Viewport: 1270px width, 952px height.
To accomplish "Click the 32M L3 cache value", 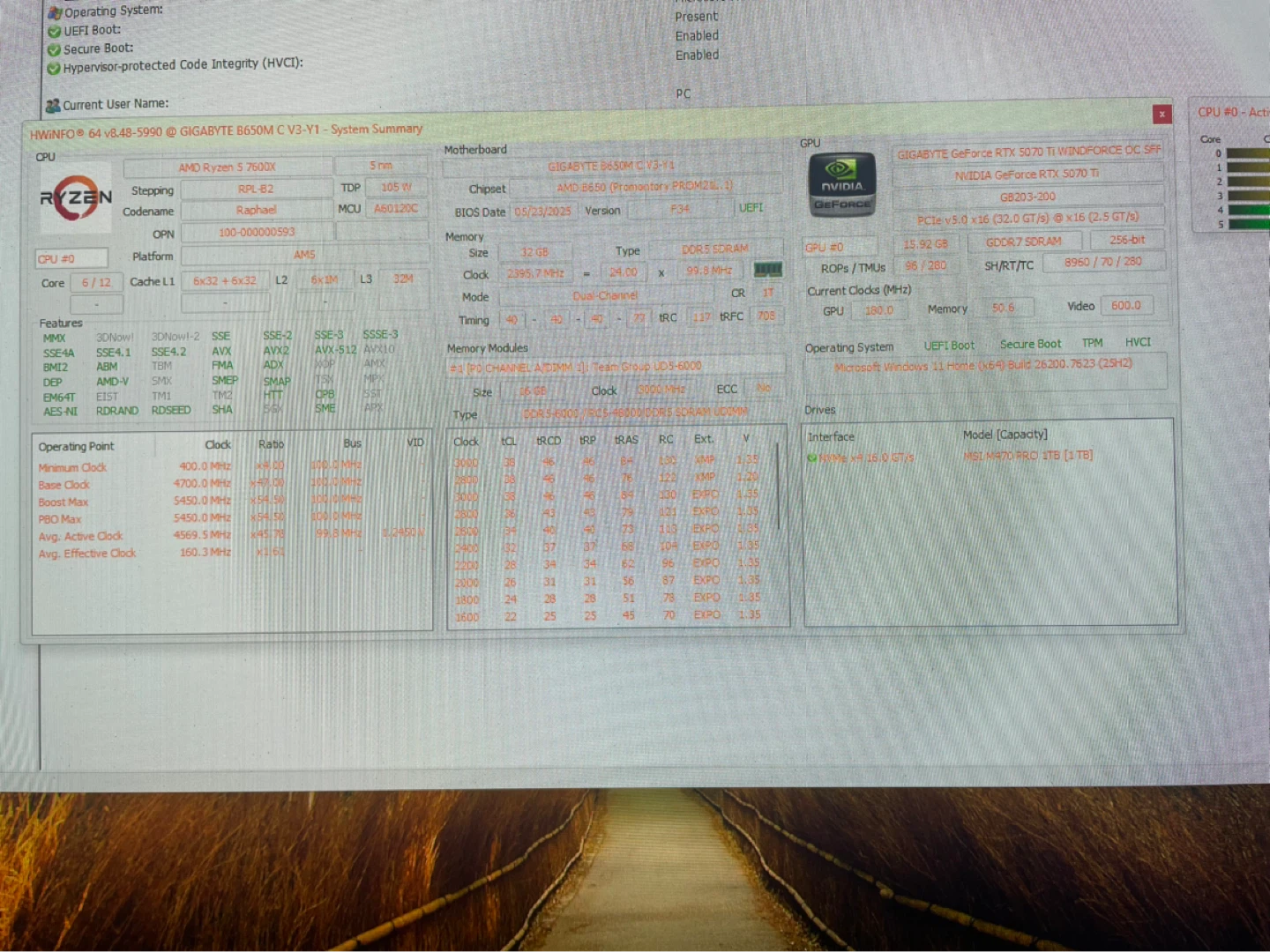I will click(403, 279).
